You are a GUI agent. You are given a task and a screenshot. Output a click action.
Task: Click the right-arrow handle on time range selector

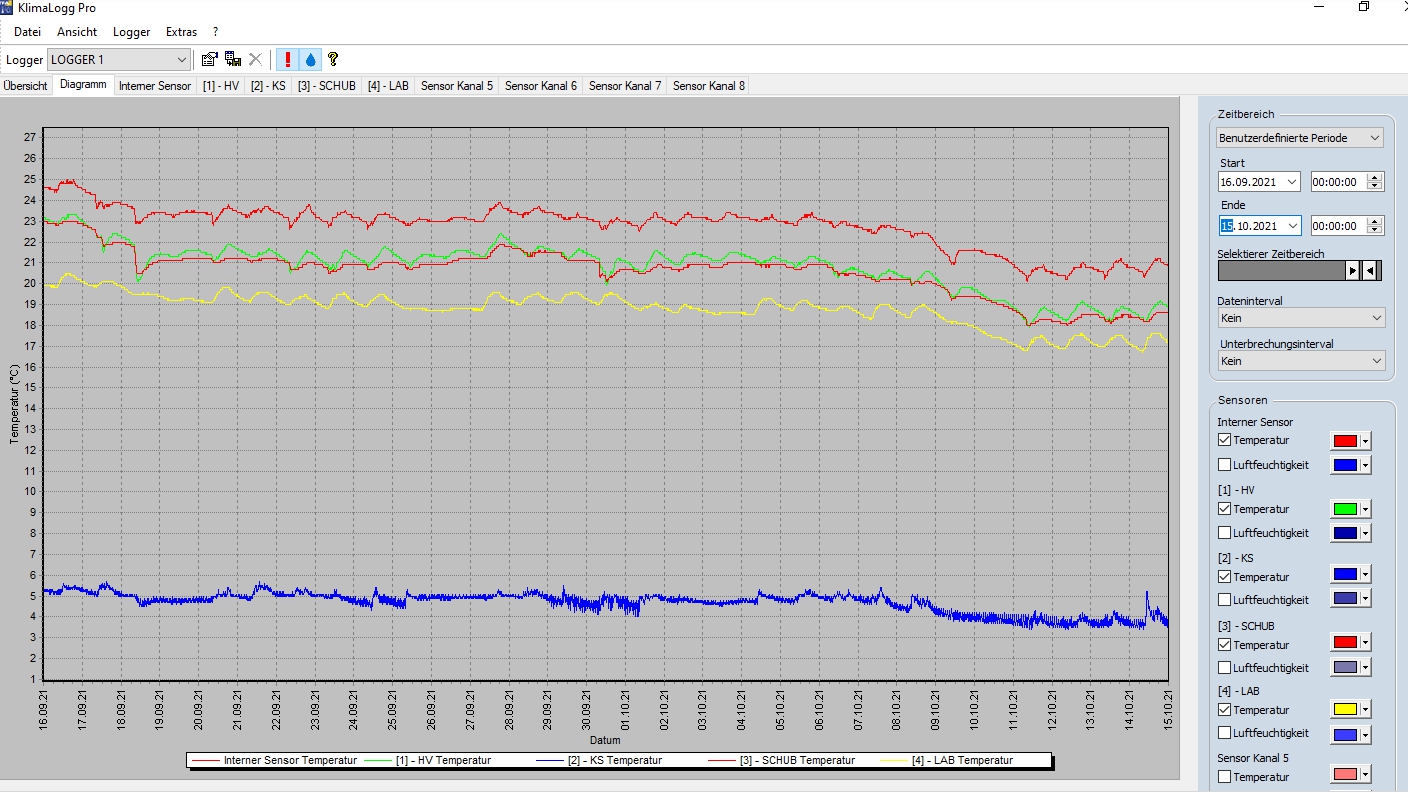coord(1352,270)
